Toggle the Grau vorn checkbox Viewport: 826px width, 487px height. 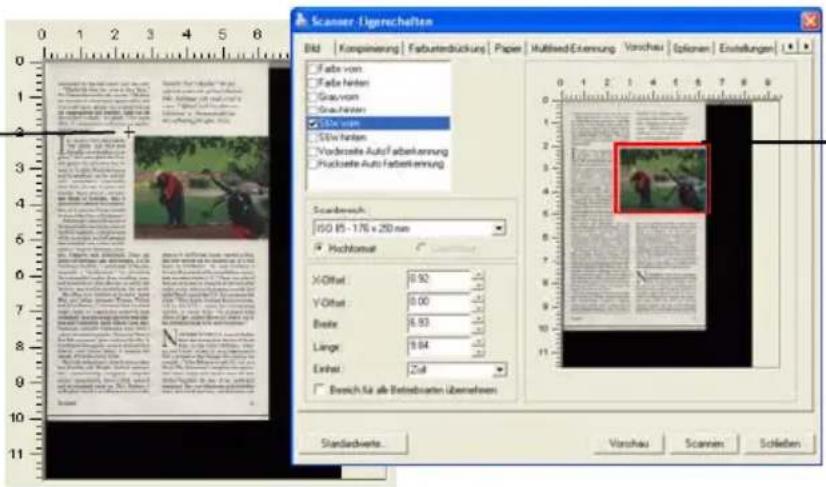(313, 96)
